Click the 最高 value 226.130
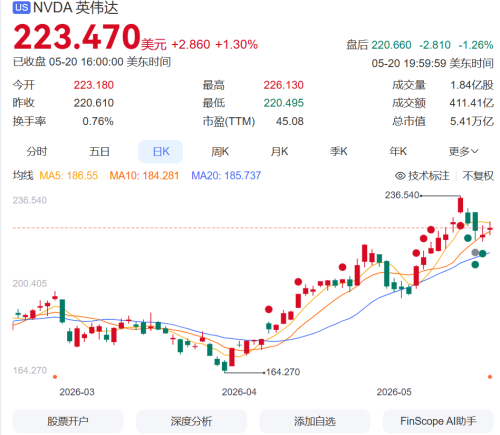The height and width of the screenshot is (435, 500). pyautogui.click(x=284, y=85)
